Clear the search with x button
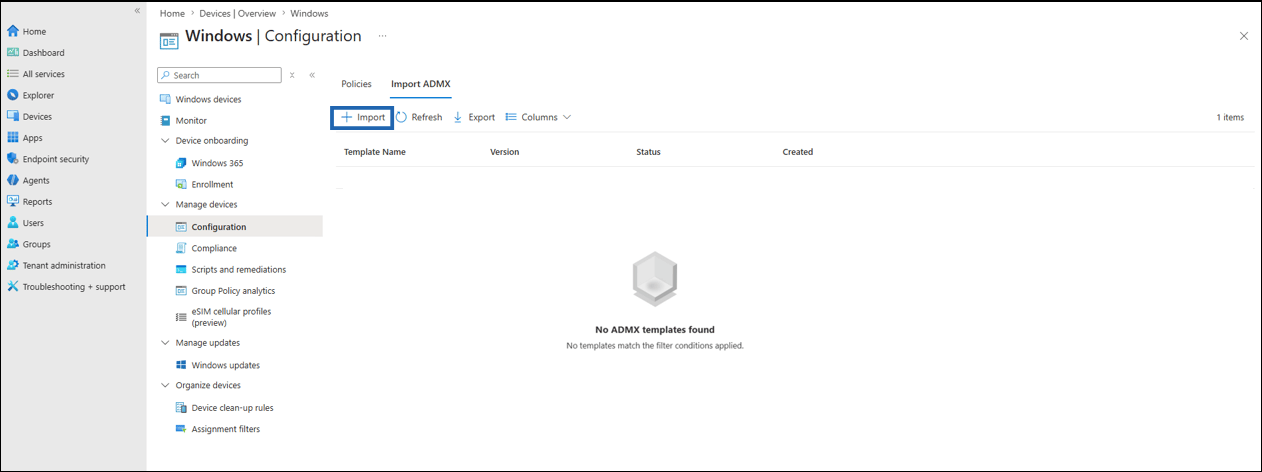The image size is (1262, 472). tap(292, 75)
